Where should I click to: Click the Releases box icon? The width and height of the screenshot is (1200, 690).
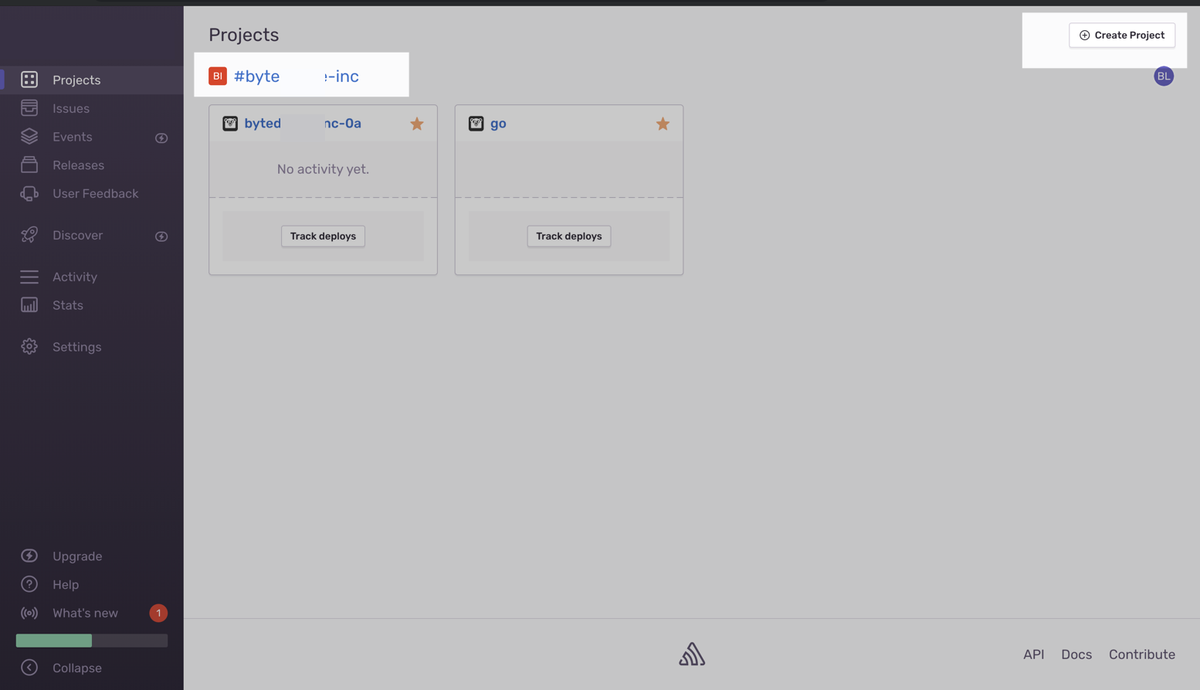click(x=29, y=165)
